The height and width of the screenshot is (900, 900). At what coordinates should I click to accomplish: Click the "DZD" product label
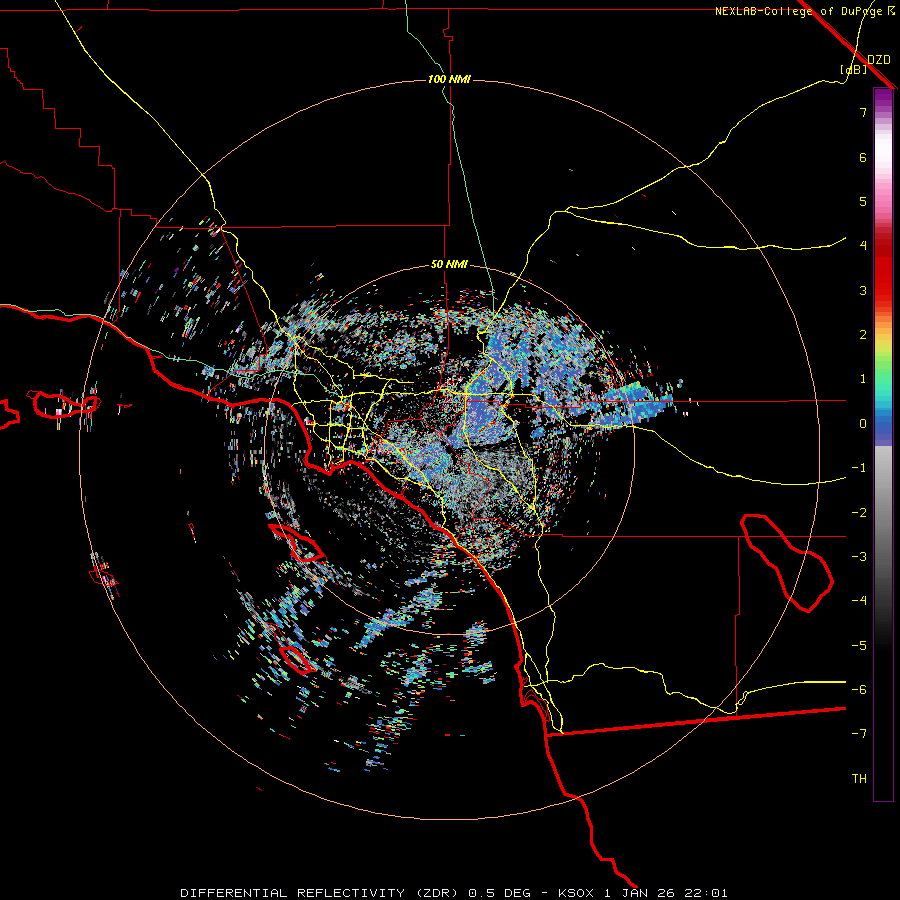[x=879, y=60]
